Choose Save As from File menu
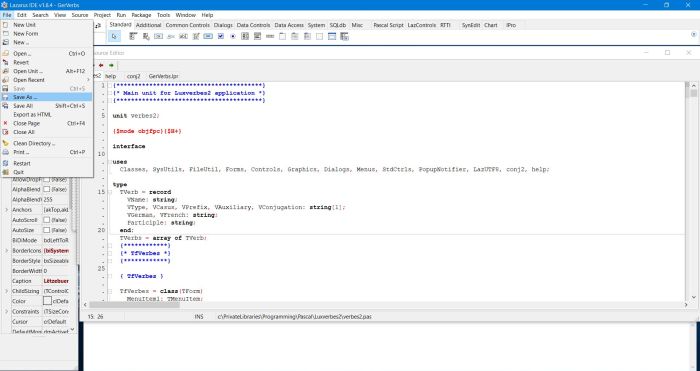 coord(46,97)
